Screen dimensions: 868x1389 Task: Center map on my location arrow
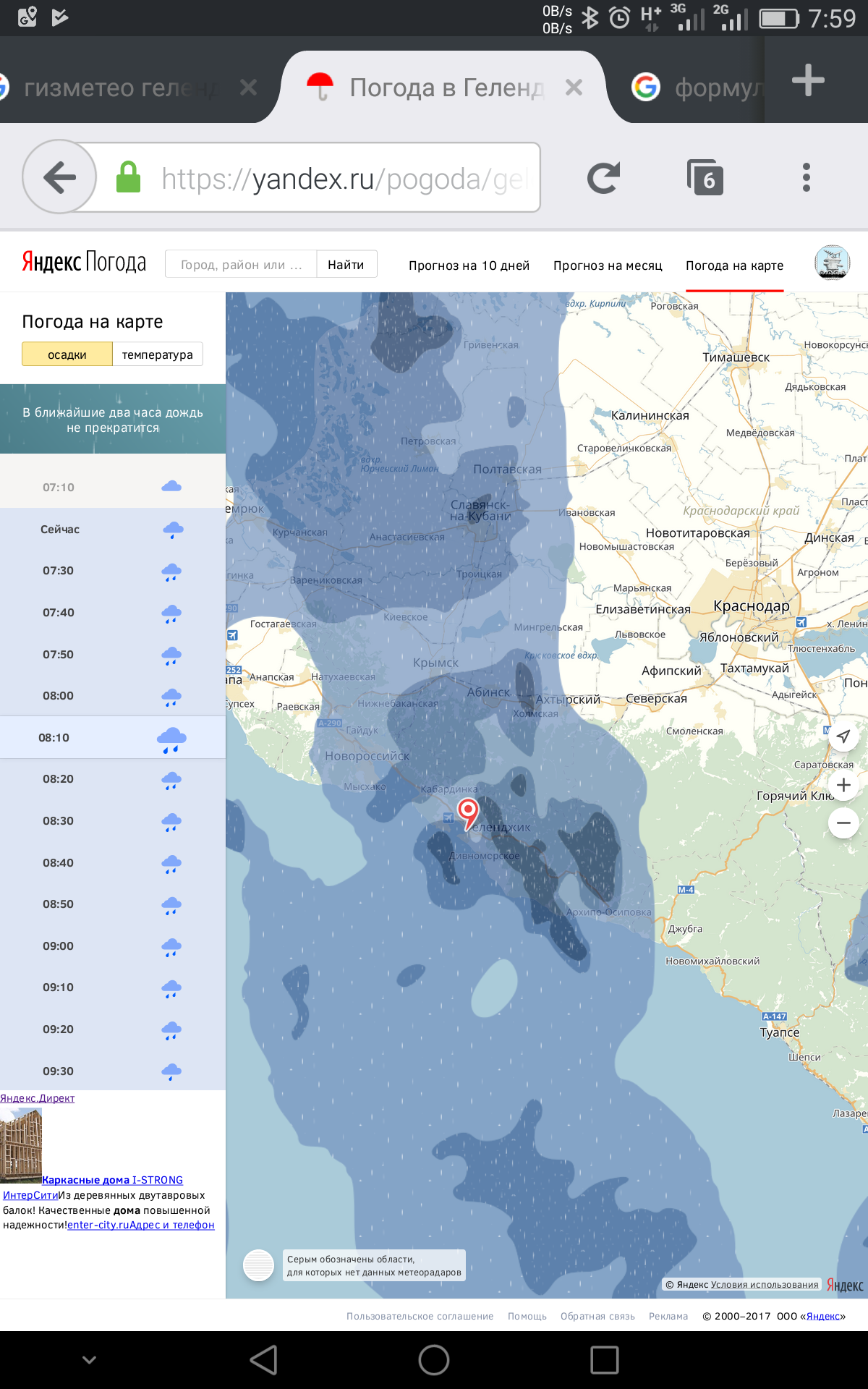click(843, 737)
